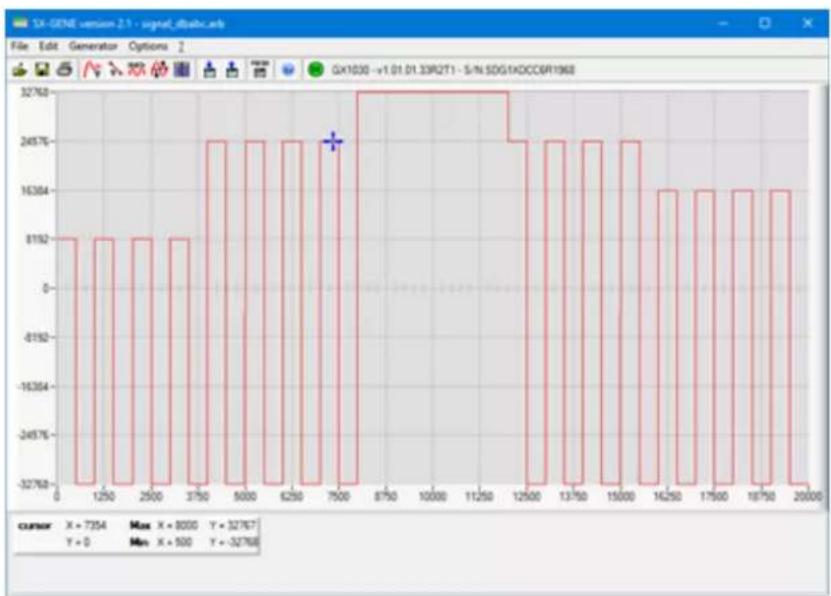This screenshot has height=596, width=831.
Task: Open the black instrument settings icon
Action: coord(259,69)
